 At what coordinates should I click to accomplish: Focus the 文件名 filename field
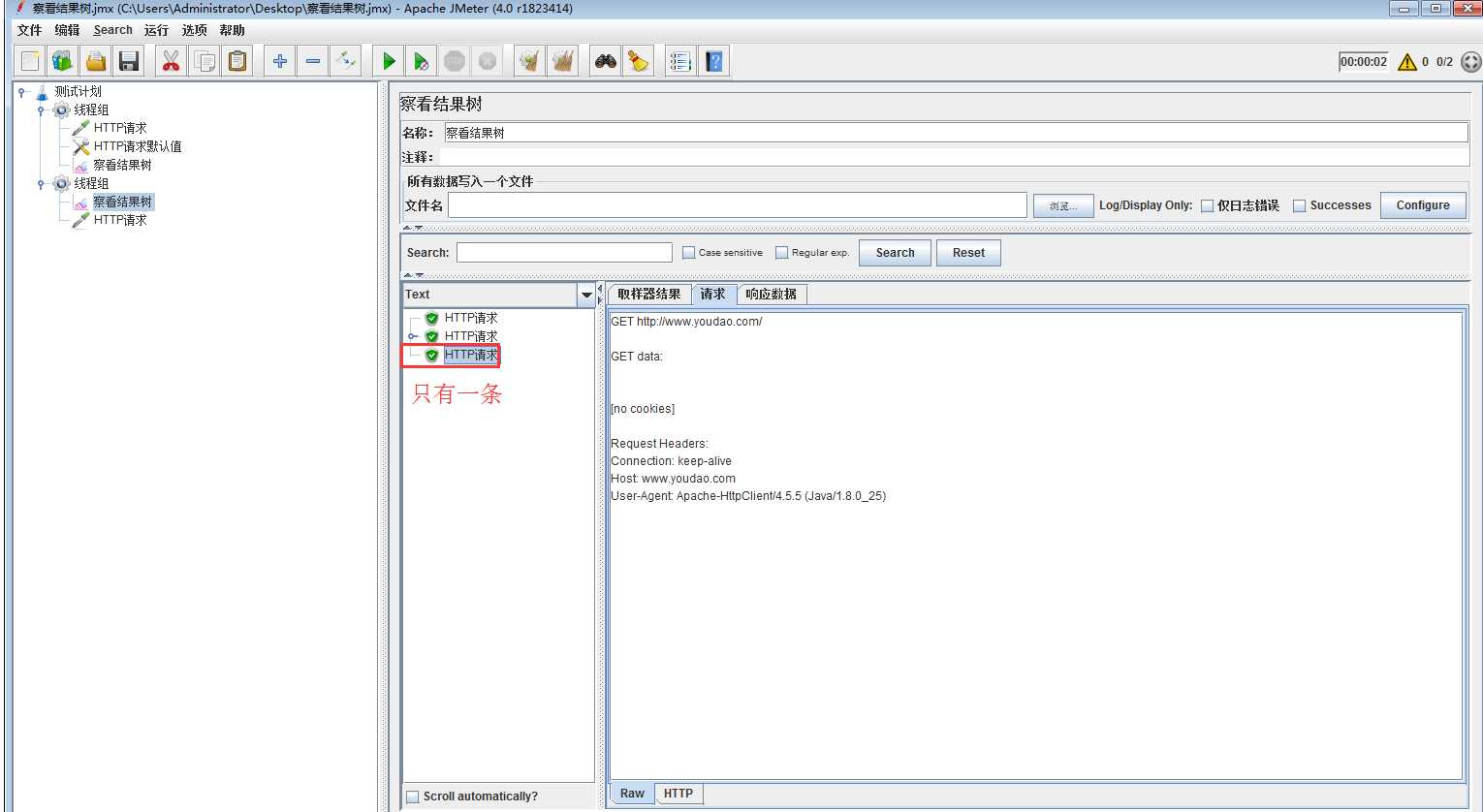pos(737,205)
